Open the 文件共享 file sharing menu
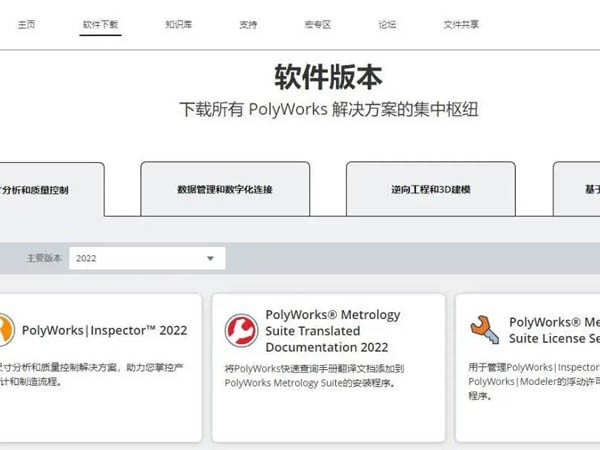This screenshot has width=600, height=450. pos(461,24)
